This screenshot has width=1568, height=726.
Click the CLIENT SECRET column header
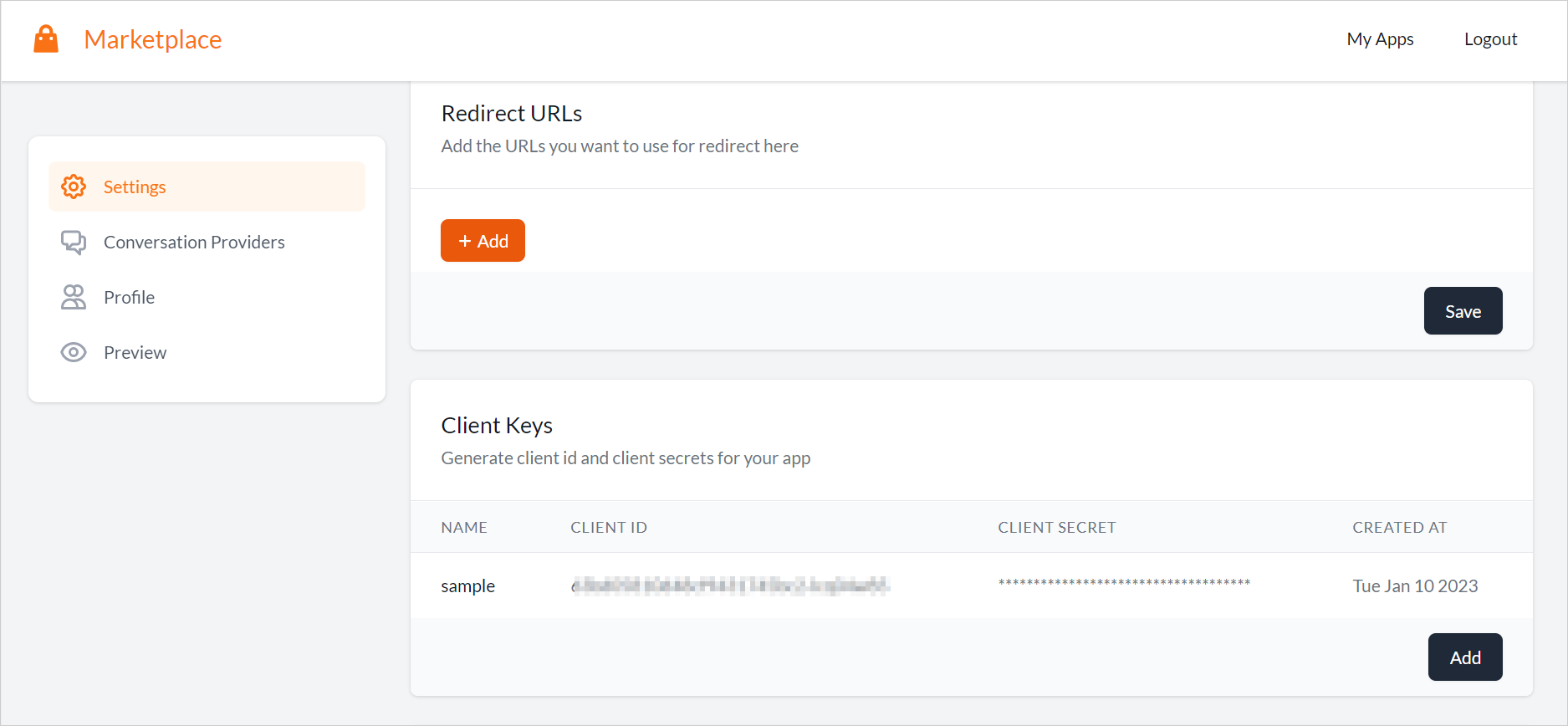coord(1056,528)
